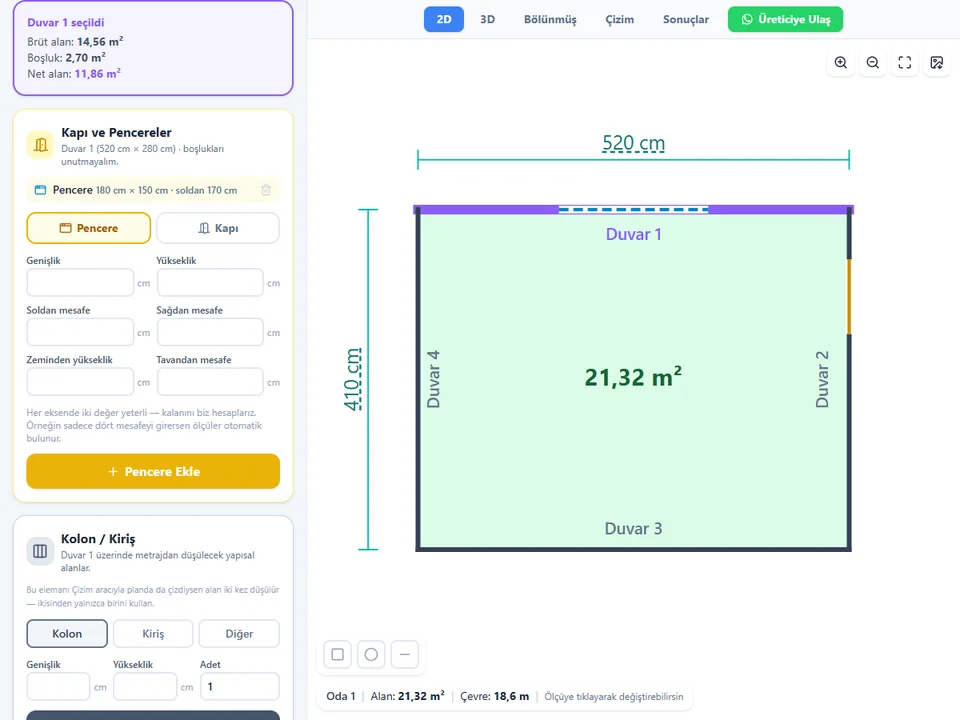Export the plan as an image
The width and height of the screenshot is (960, 720).
(937, 62)
